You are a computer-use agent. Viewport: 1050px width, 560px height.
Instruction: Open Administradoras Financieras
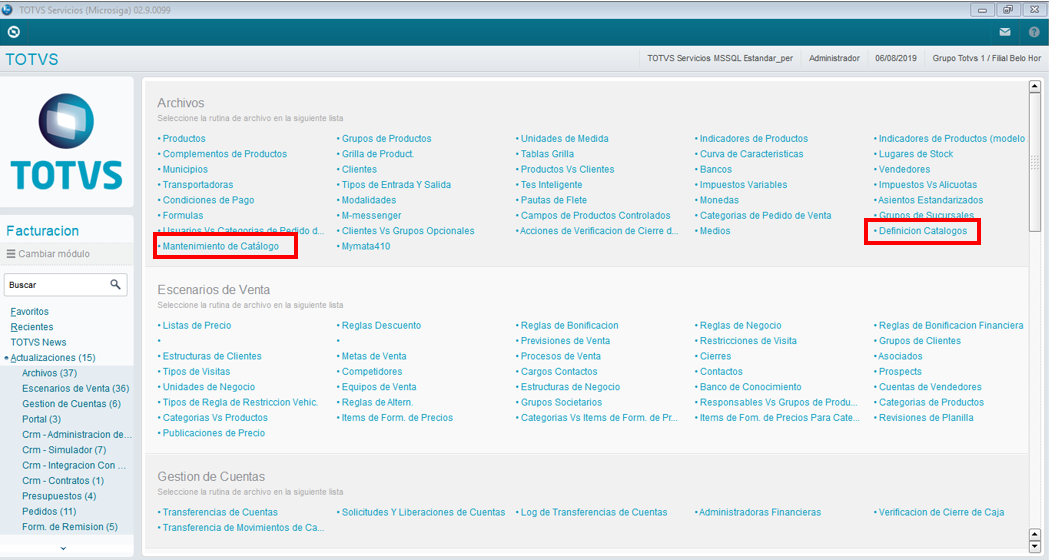click(x=760, y=512)
